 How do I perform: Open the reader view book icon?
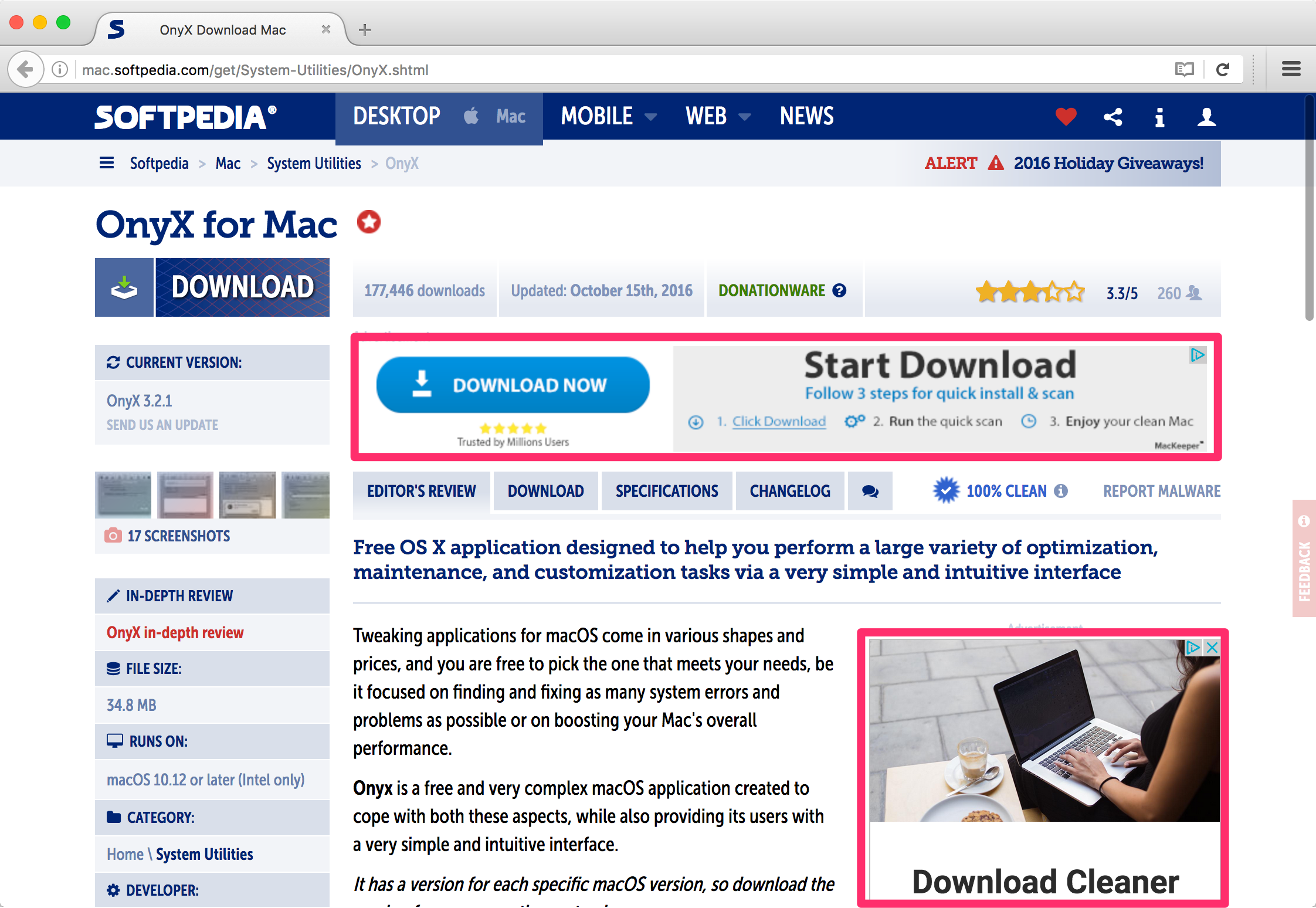[x=1184, y=70]
